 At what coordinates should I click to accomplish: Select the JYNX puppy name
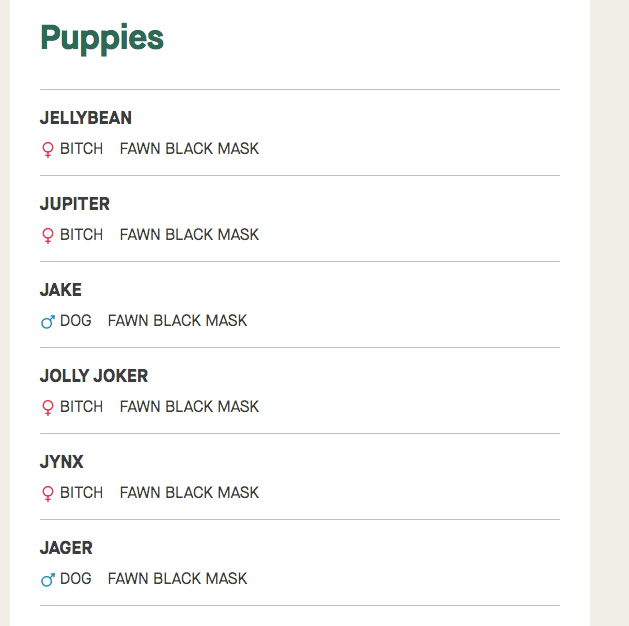tap(62, 462)
